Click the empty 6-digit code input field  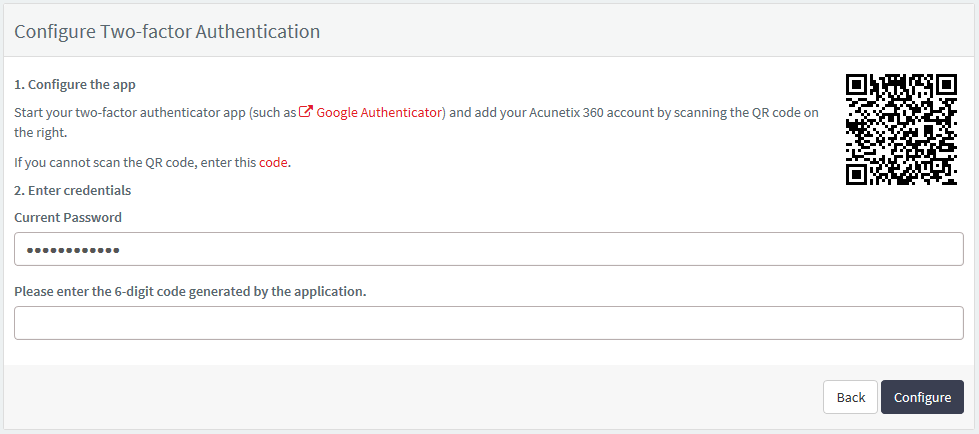coord(489,323)
